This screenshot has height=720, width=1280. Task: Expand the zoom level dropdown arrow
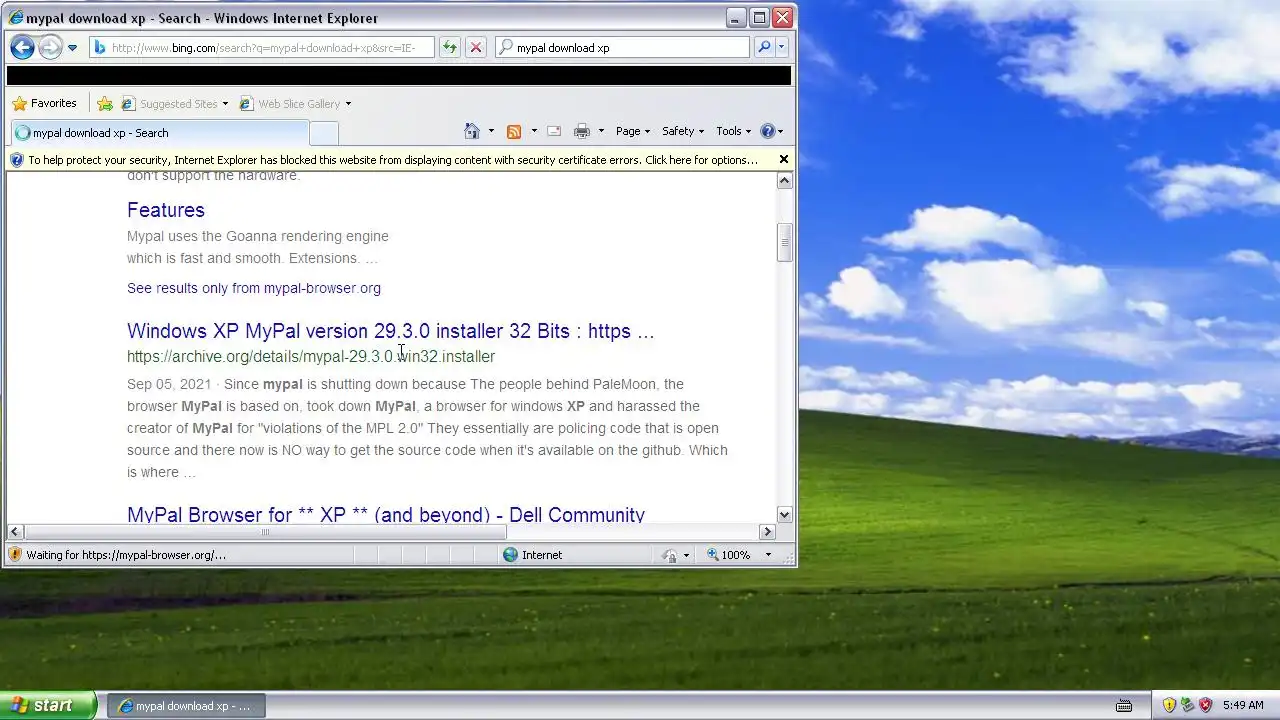pyautogui.click(x=768, y=555)
